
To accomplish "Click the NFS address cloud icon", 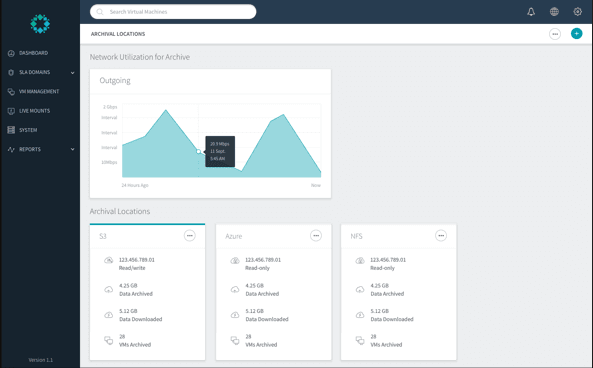I will coord(360,260).
